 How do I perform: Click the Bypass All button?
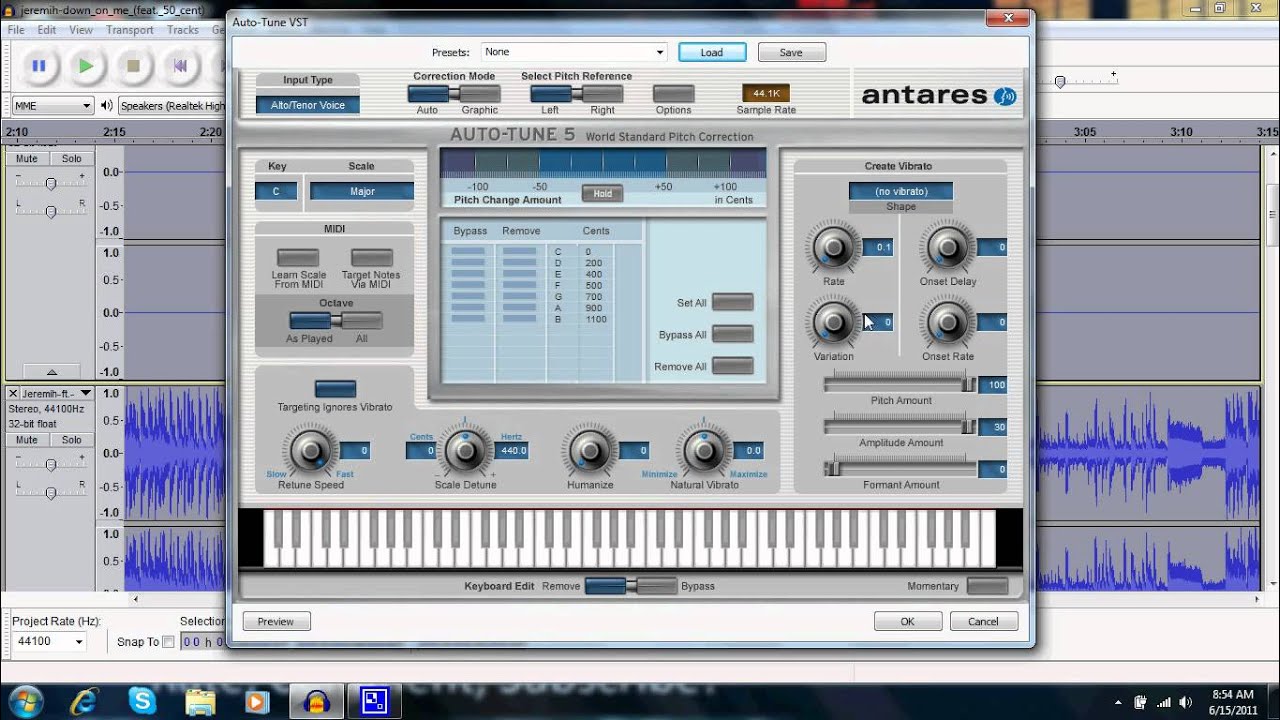pyautogui.click(x=732, y=334)
